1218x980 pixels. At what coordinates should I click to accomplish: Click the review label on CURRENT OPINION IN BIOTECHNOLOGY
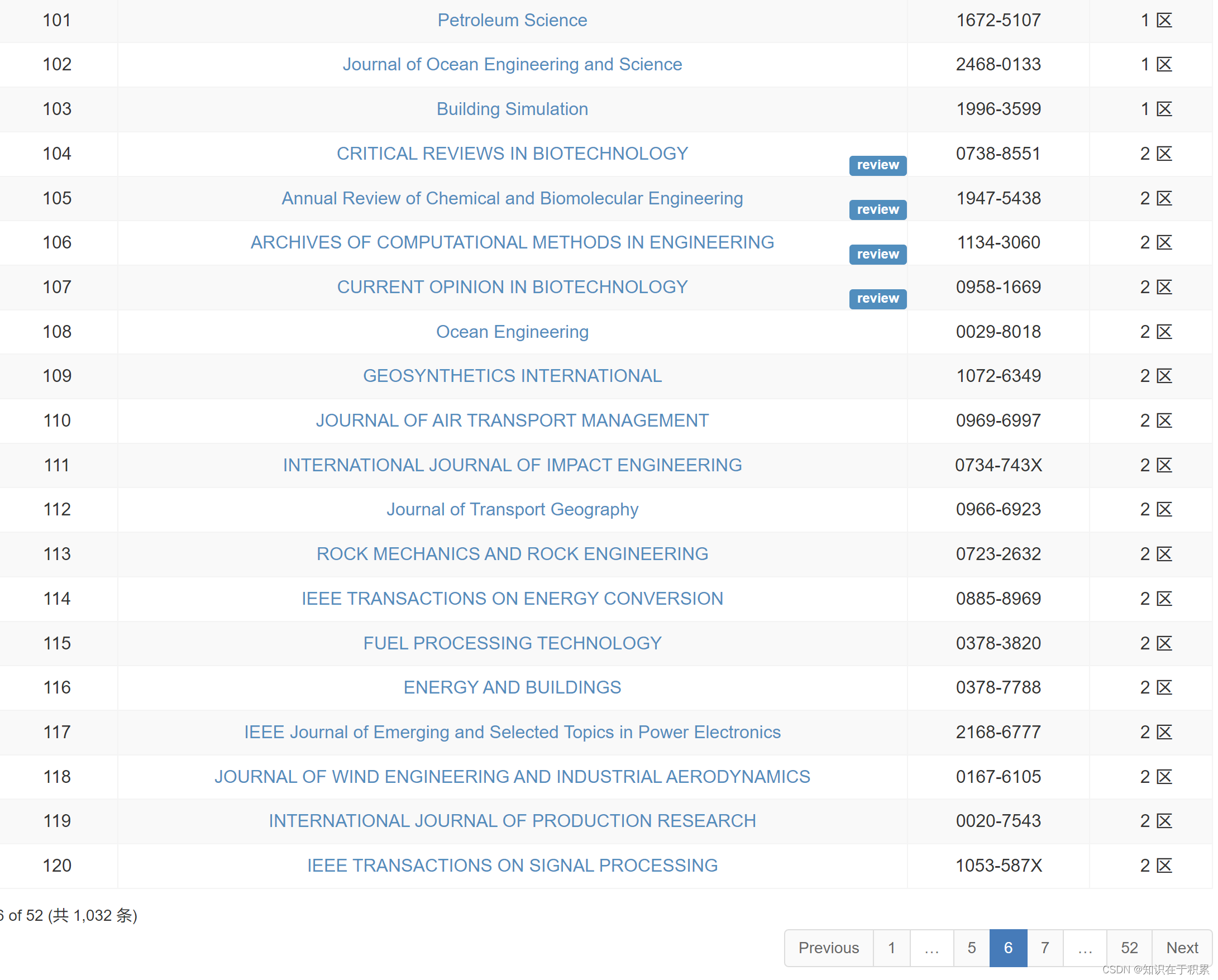coord(877,299)
